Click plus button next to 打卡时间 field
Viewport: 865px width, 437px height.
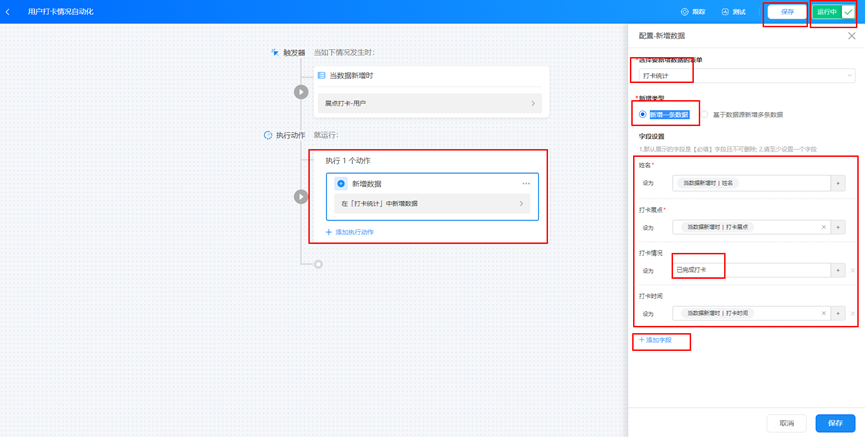click(x=838, y=313)
